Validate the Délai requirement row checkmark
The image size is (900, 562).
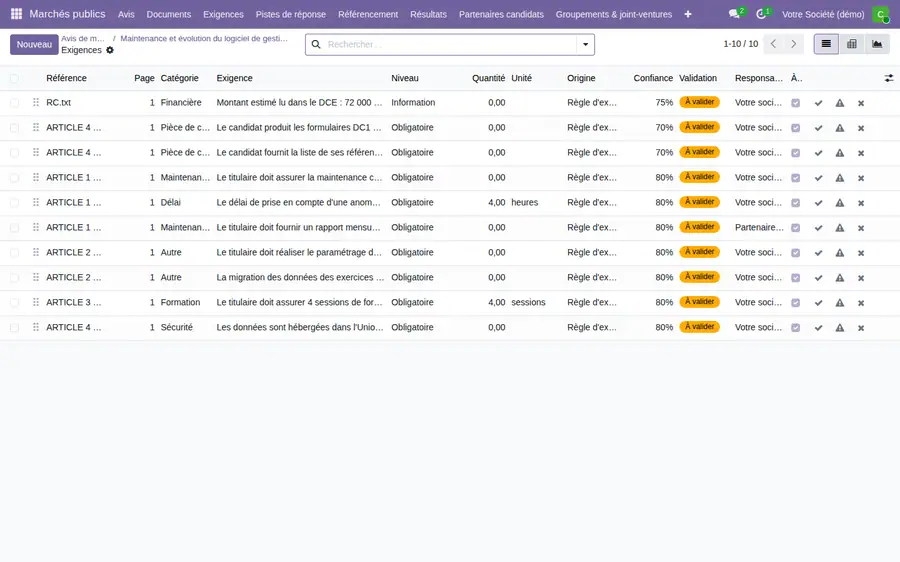pos(818,203)
